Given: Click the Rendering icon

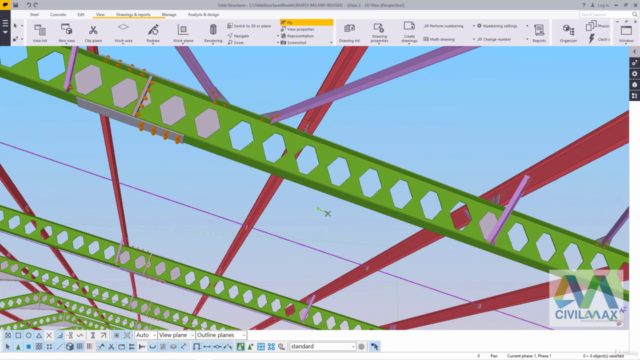Looking at the screenshot, I should coord(213,33).
